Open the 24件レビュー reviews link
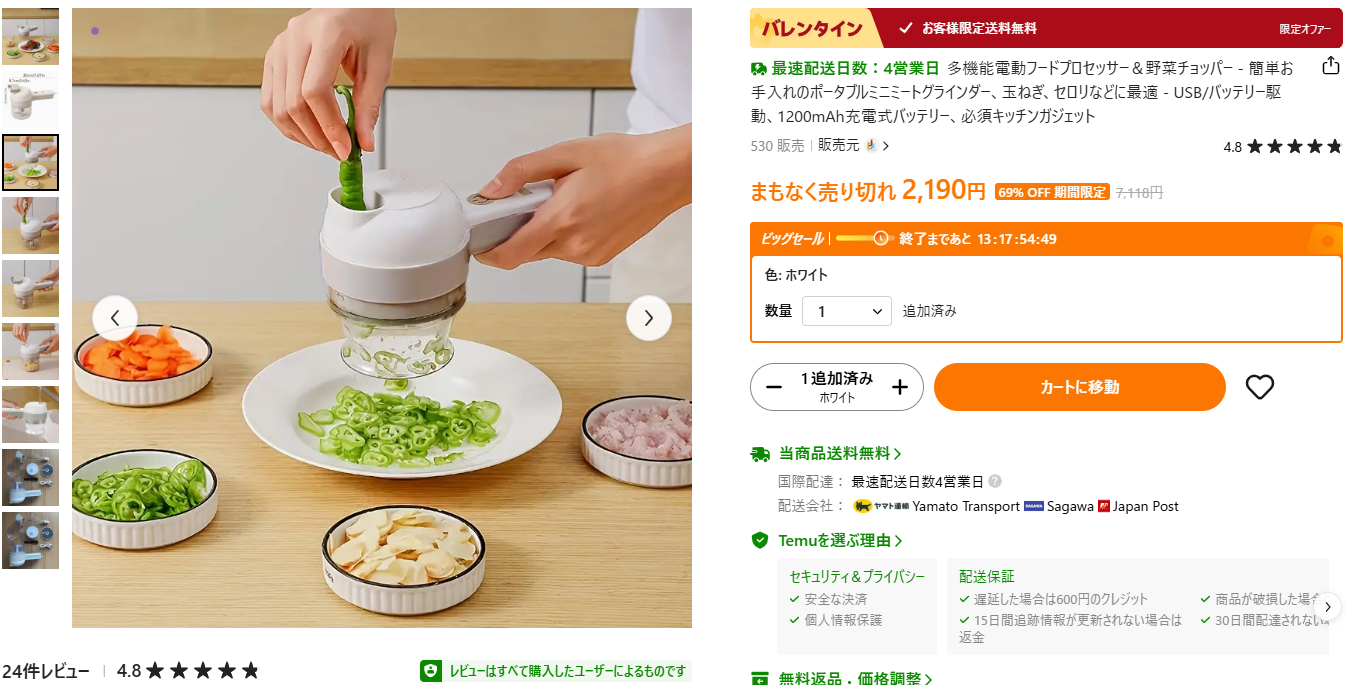 46,671
